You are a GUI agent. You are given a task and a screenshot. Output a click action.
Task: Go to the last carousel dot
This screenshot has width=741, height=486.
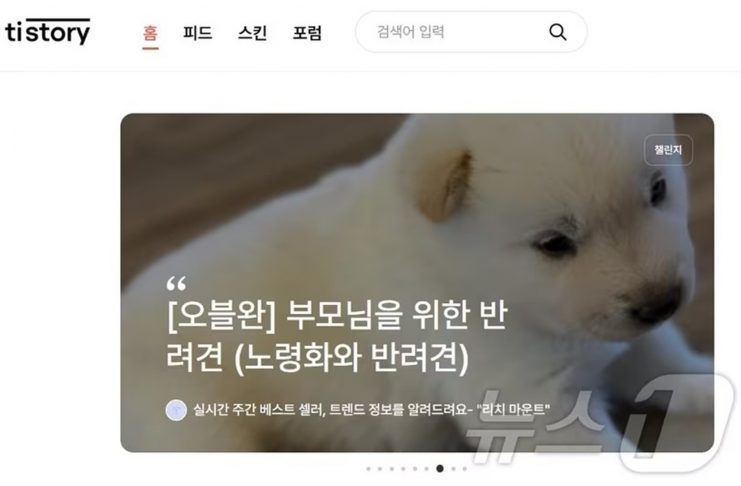(465, 469)
